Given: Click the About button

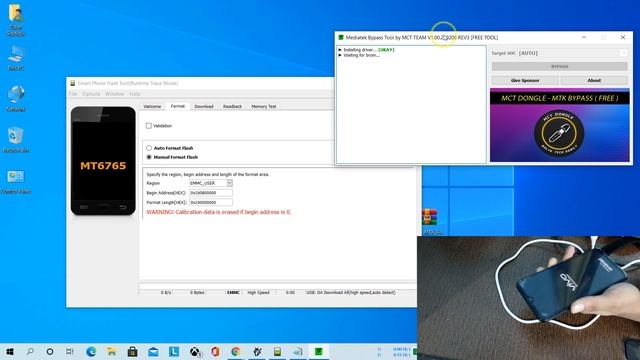Looking at the screenshot, I should [x=594, y=80].
